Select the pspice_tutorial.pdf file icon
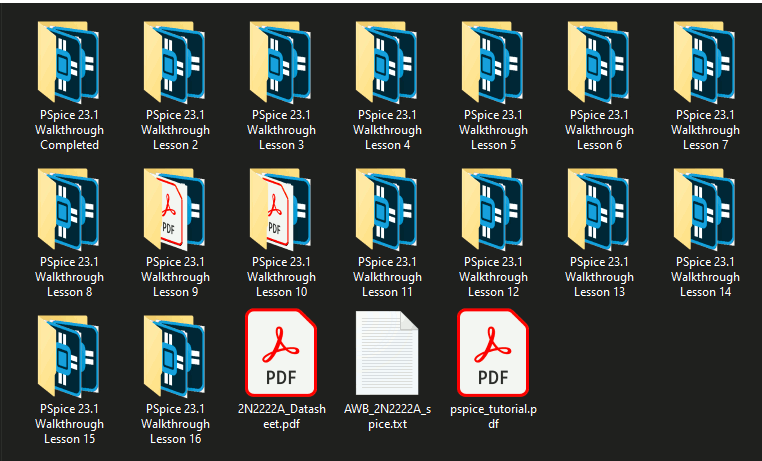This screenshot has width=762, height=461. pos(493,353)
